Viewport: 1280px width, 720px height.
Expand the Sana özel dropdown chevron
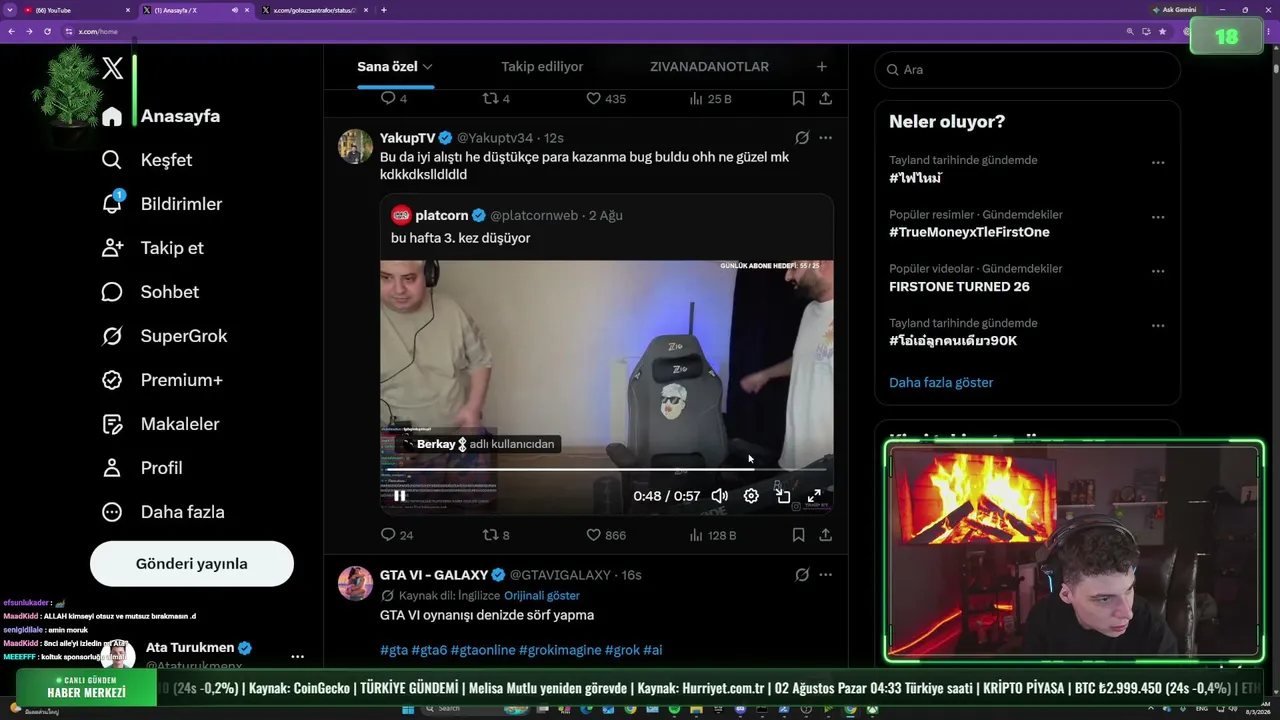(427, 67)
